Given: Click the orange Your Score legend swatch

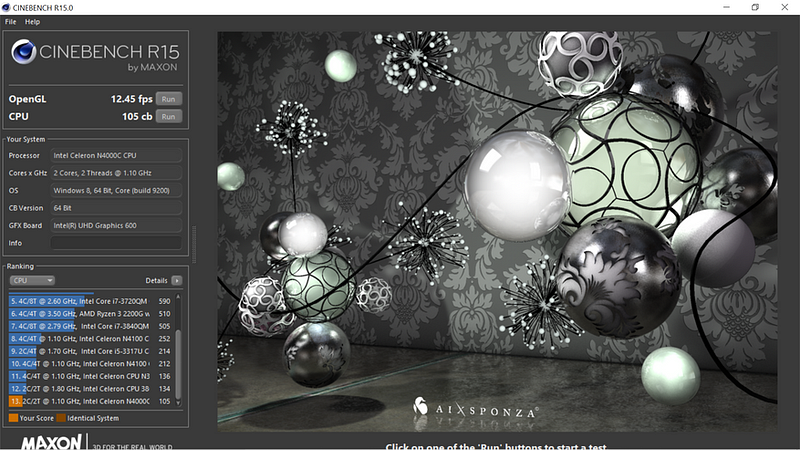Looking at the screenshot, I should point(13,418).
